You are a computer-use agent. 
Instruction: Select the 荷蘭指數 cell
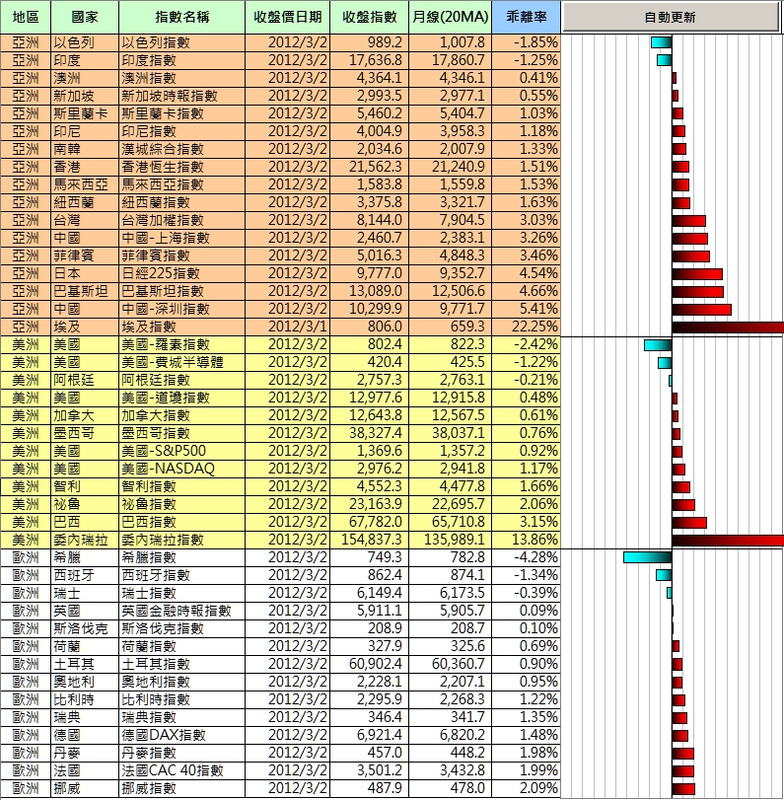pyautogui.click(x=182, y=646)
